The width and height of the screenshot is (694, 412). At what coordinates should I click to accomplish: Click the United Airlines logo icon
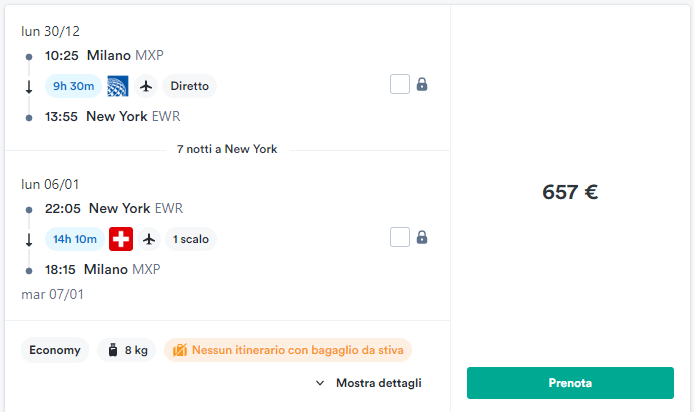click(x=118, y=86)
